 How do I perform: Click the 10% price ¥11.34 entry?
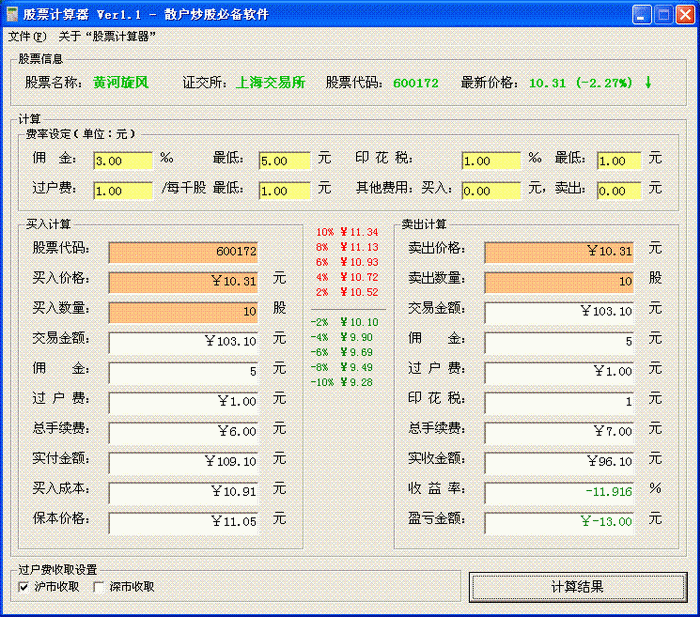click(347, 232)
